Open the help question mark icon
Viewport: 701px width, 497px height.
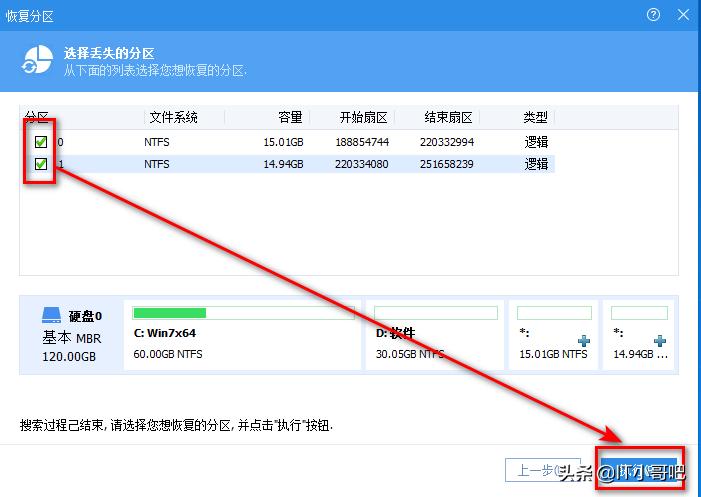click(653, 15)
